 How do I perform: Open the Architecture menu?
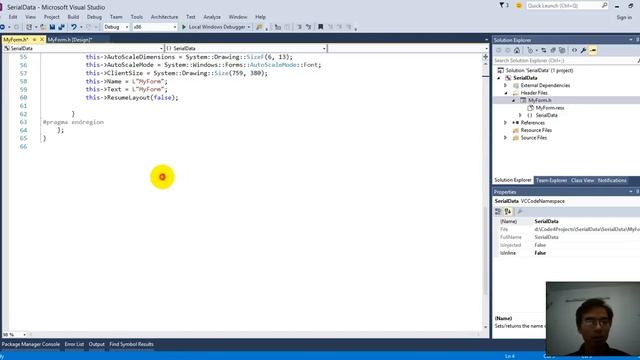(x=164, y=17)
